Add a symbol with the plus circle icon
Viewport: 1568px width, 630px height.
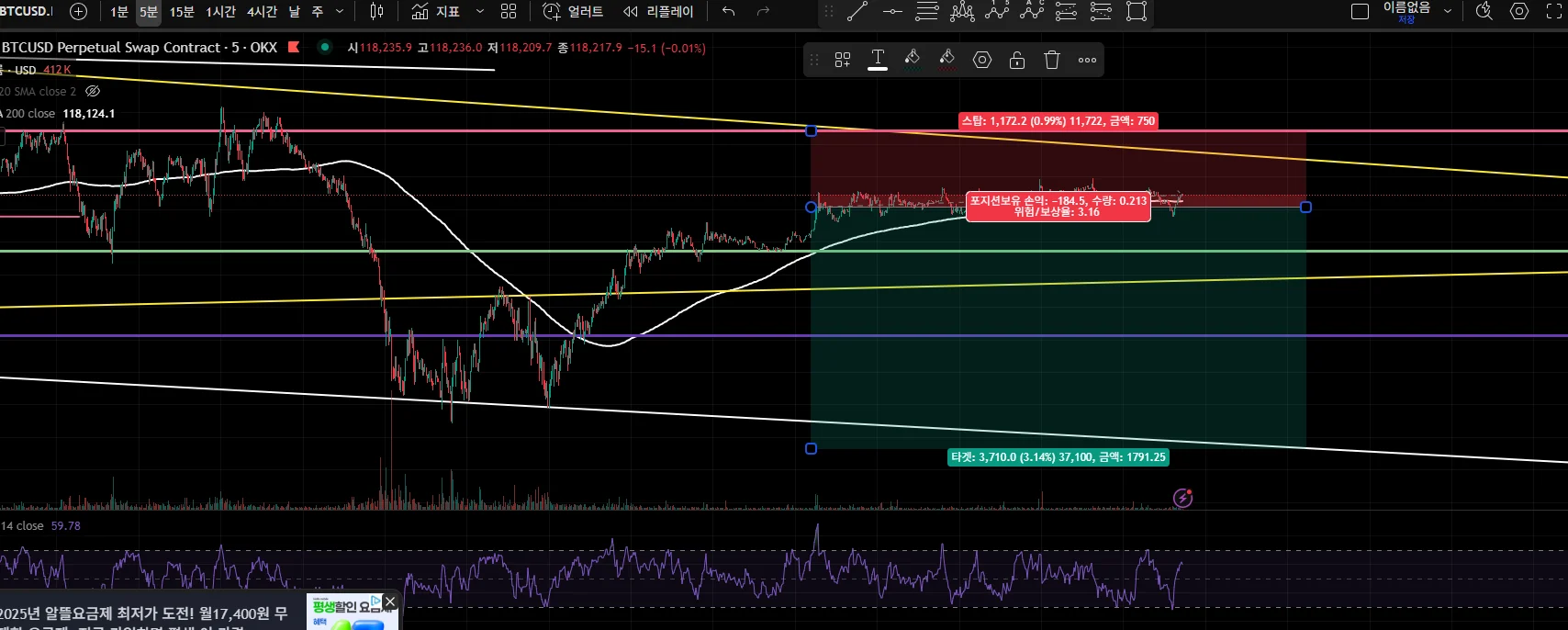[79, 11]
